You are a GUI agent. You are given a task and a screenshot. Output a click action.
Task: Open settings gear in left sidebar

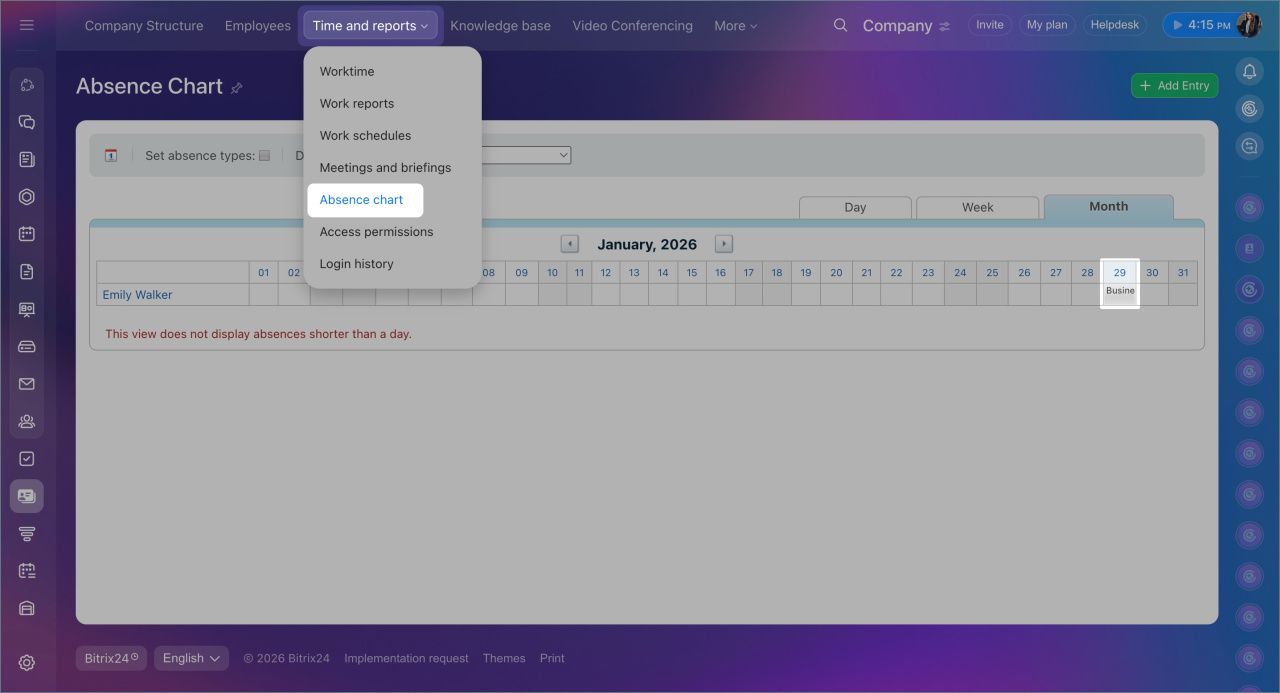point(27,662)
